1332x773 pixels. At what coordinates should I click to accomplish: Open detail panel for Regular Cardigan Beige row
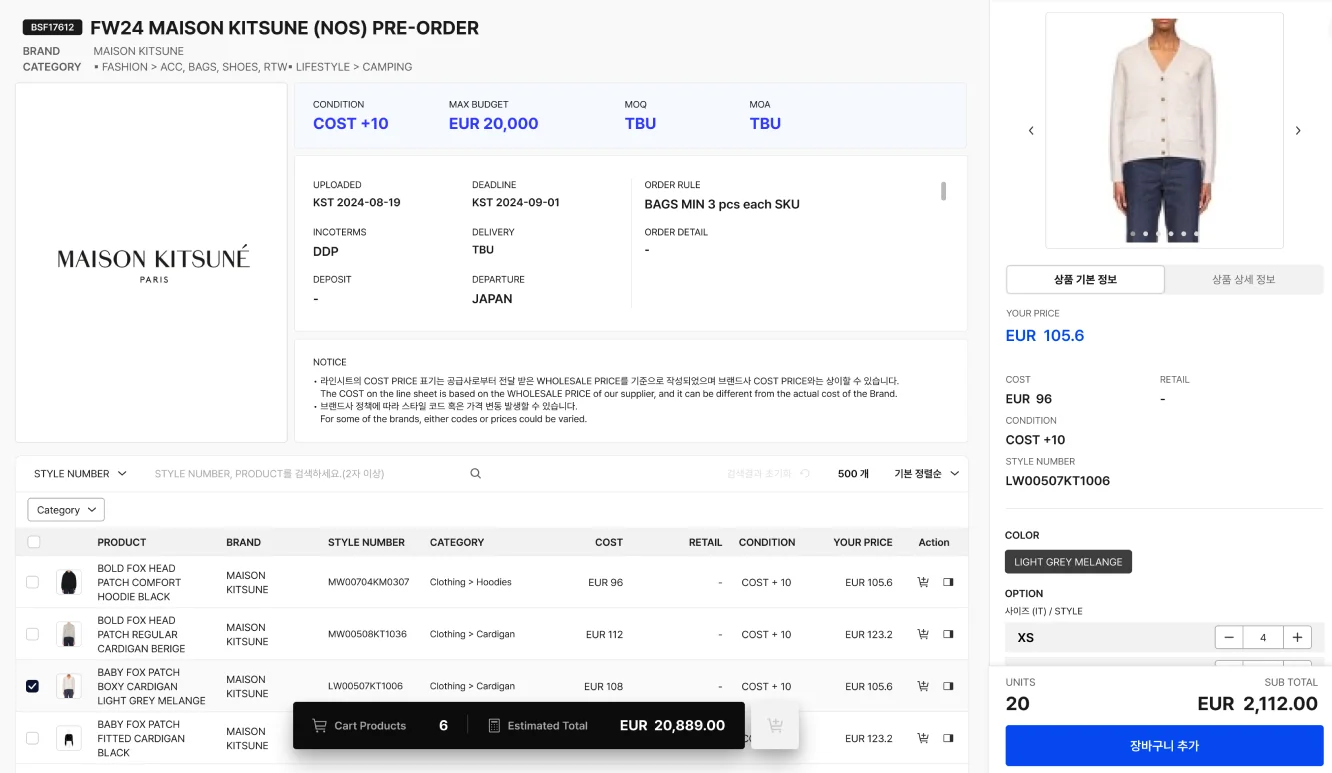coord(948,634)
